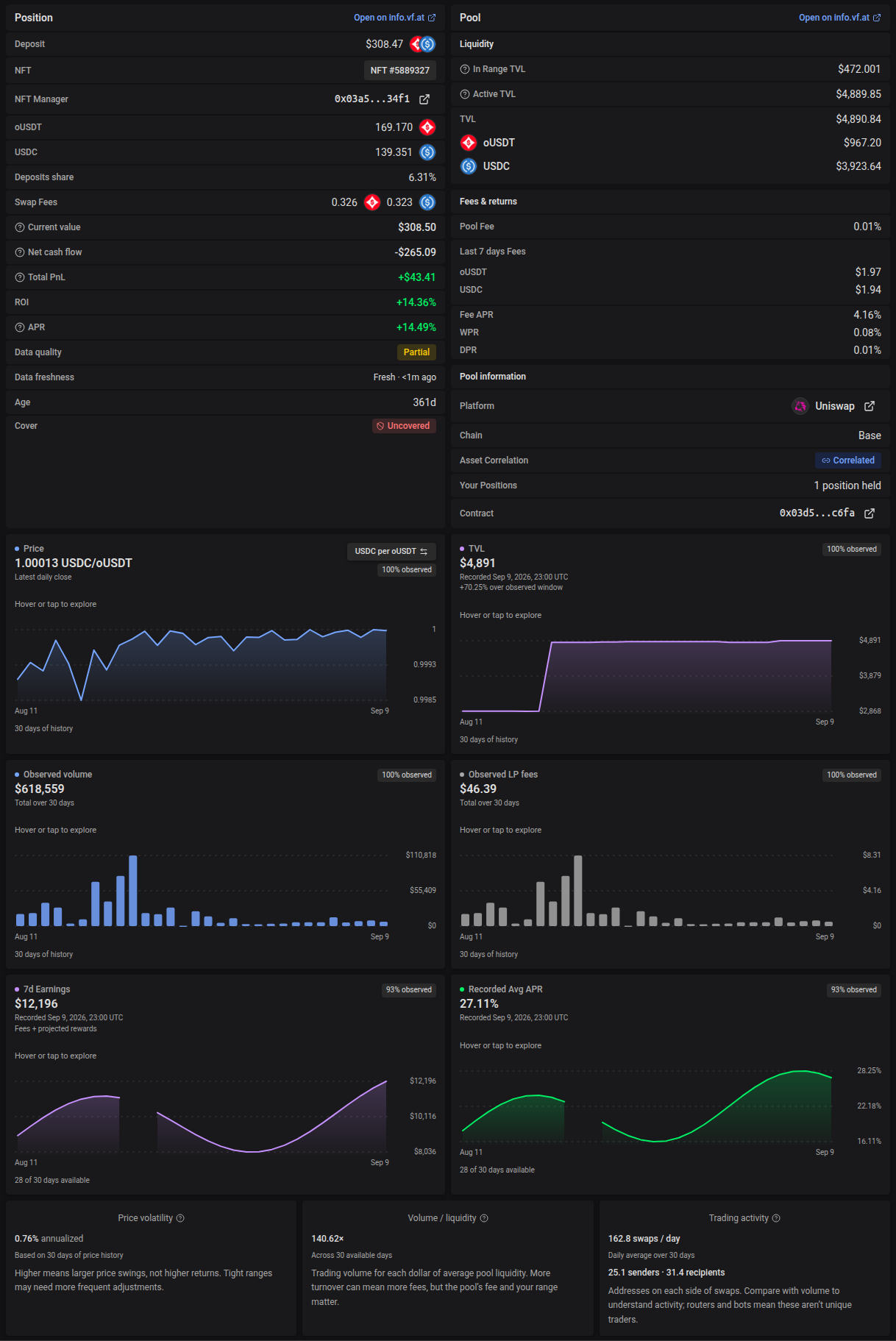The image size is (896, 1341).
Task: Click help icon beside APR label
Action: [20, 327]
